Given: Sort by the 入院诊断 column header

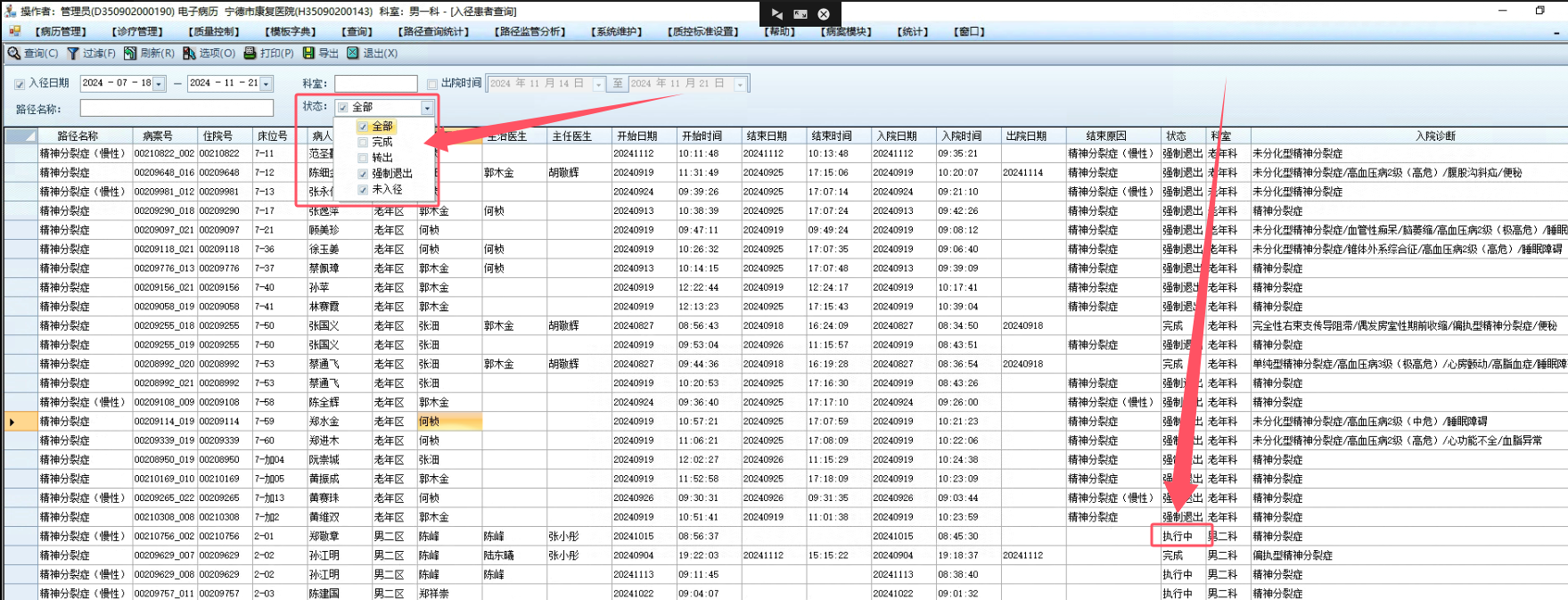Looking at the screenshot, I should tap(1435, 136).
